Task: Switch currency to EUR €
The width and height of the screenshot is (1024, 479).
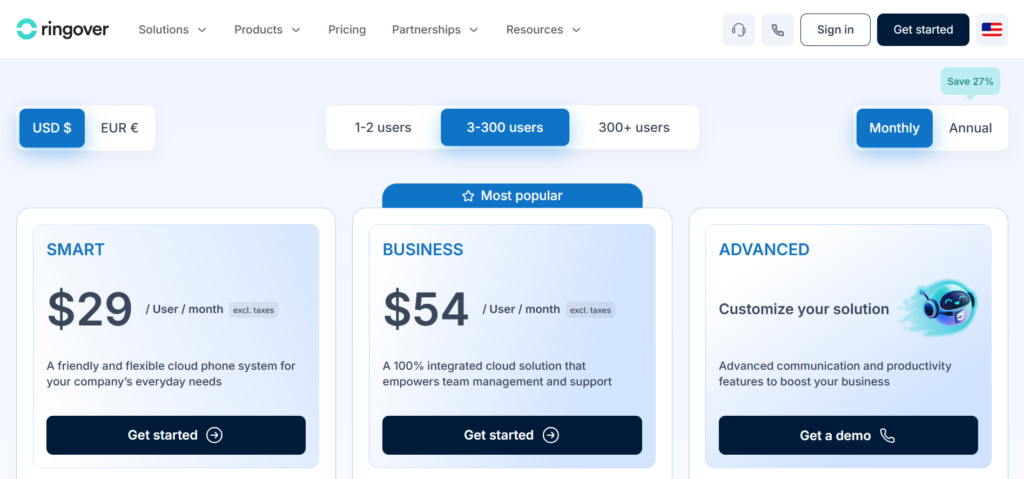Action: 120,128
